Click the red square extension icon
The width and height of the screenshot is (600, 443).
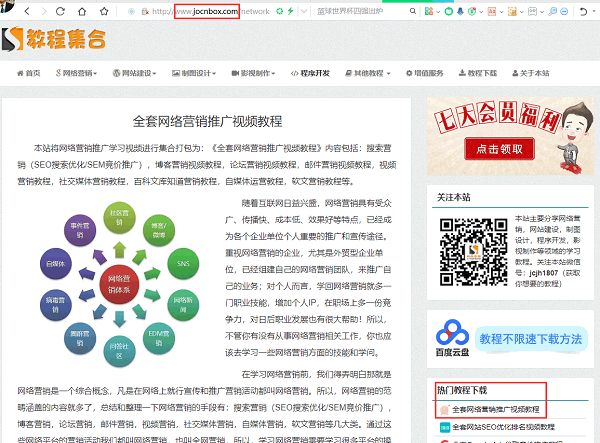pos(492,12)
